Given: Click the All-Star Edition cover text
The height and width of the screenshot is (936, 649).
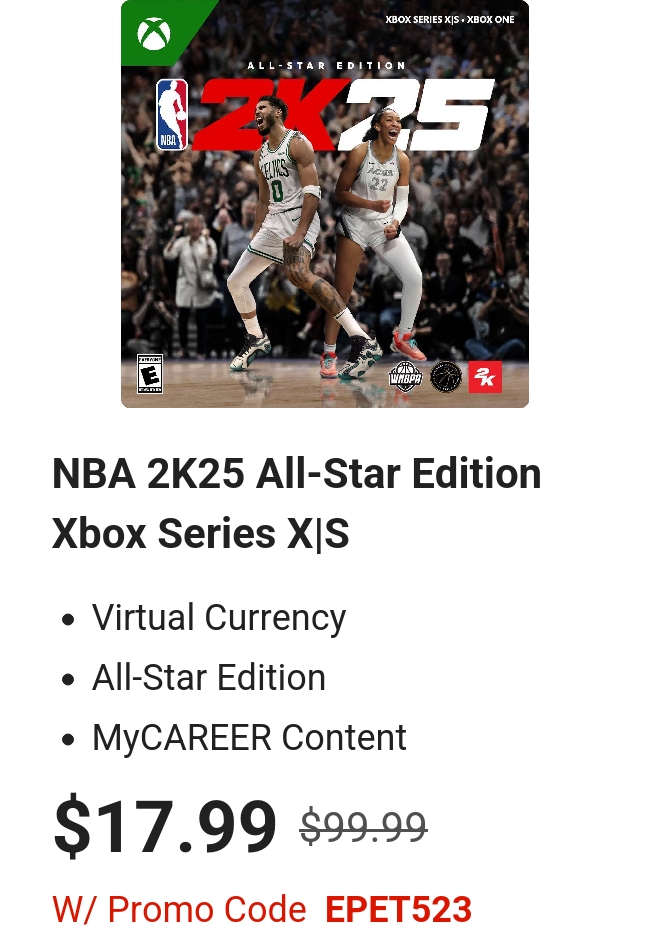Looking at the screenshot, I should point(327,65).
